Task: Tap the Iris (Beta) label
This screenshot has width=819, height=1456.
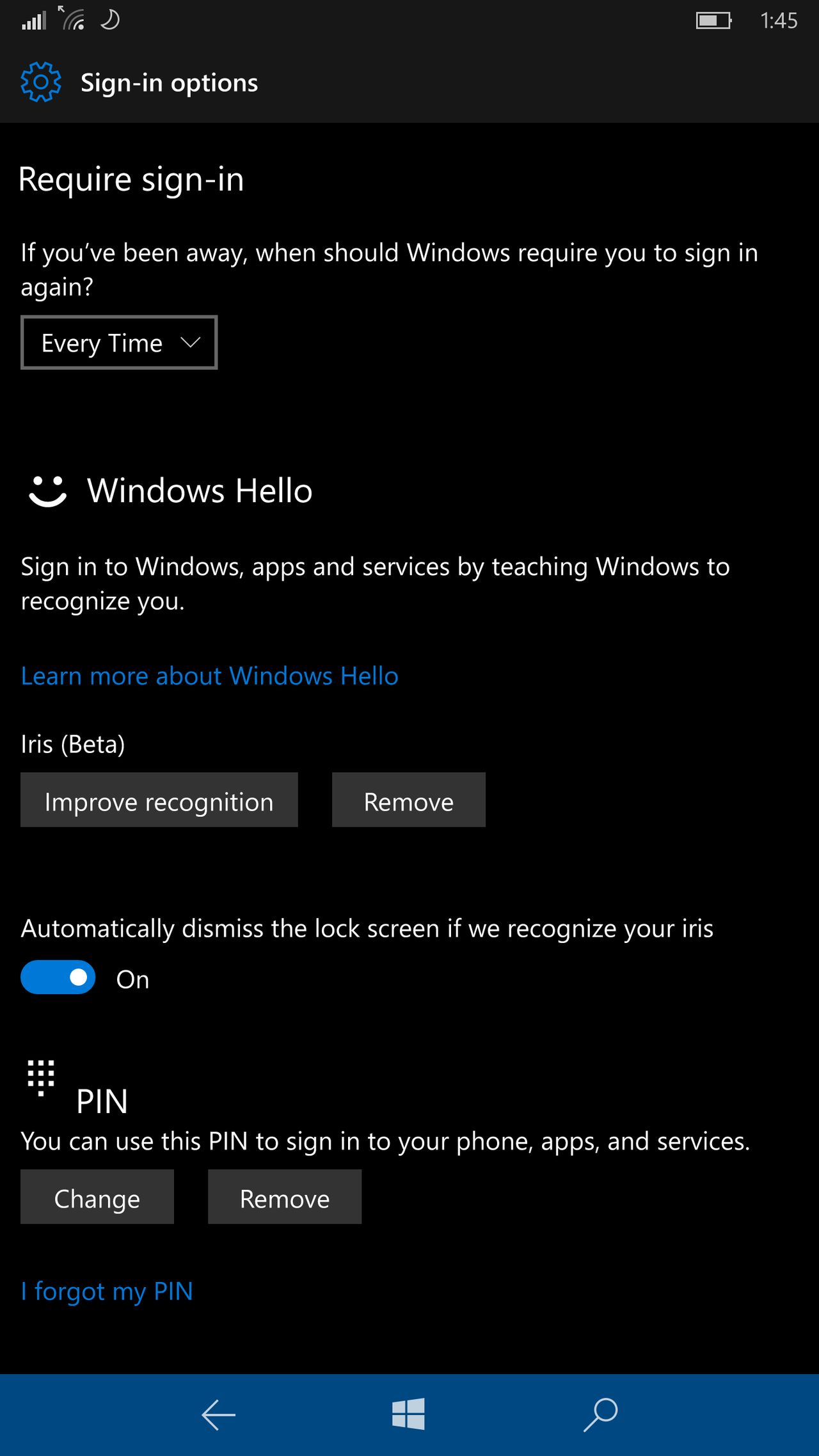Action: click(x=73, y=745)
